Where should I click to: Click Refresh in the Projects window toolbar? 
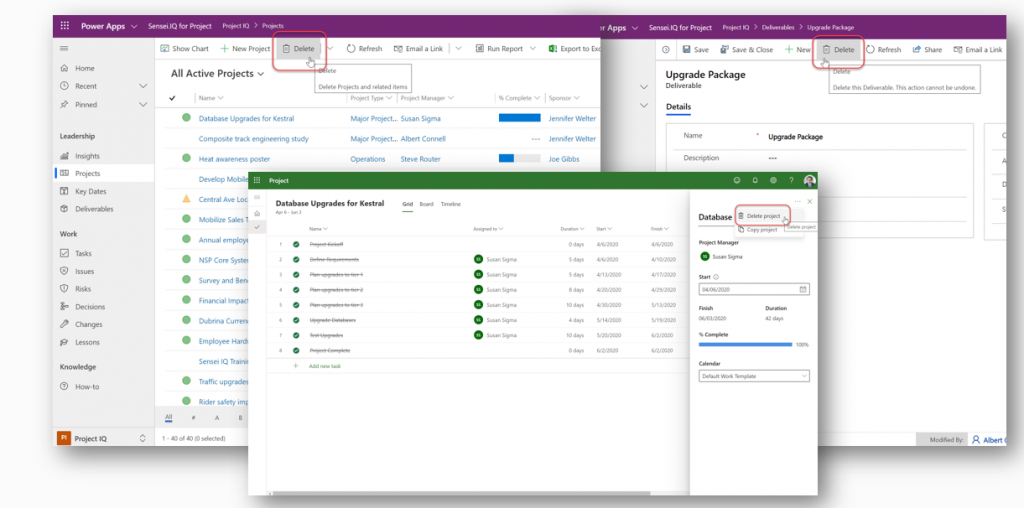pyautogui.click(x=364, y=49)
